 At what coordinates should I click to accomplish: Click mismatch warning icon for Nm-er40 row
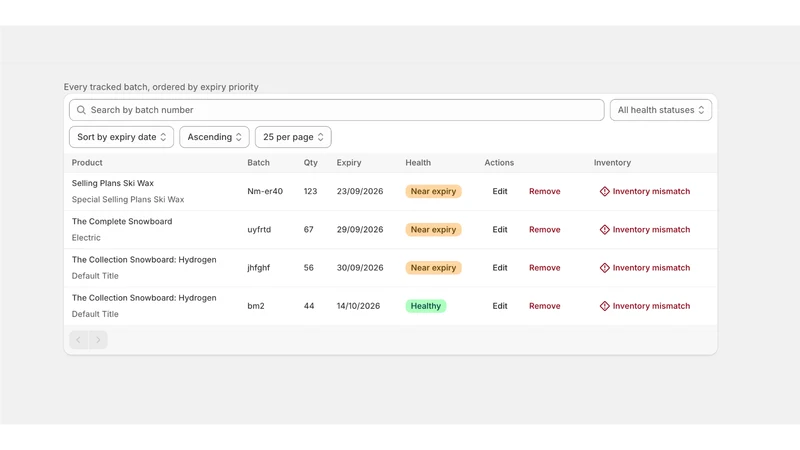coord(605,191)
